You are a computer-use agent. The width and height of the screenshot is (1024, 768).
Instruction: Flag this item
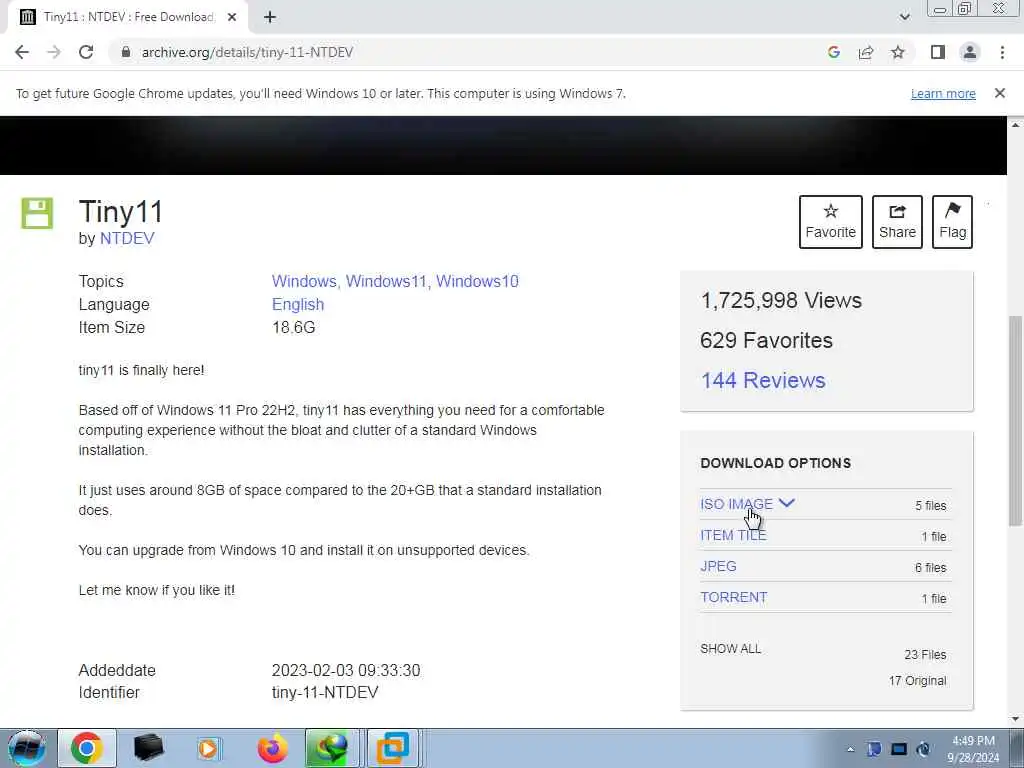(952, 222)
